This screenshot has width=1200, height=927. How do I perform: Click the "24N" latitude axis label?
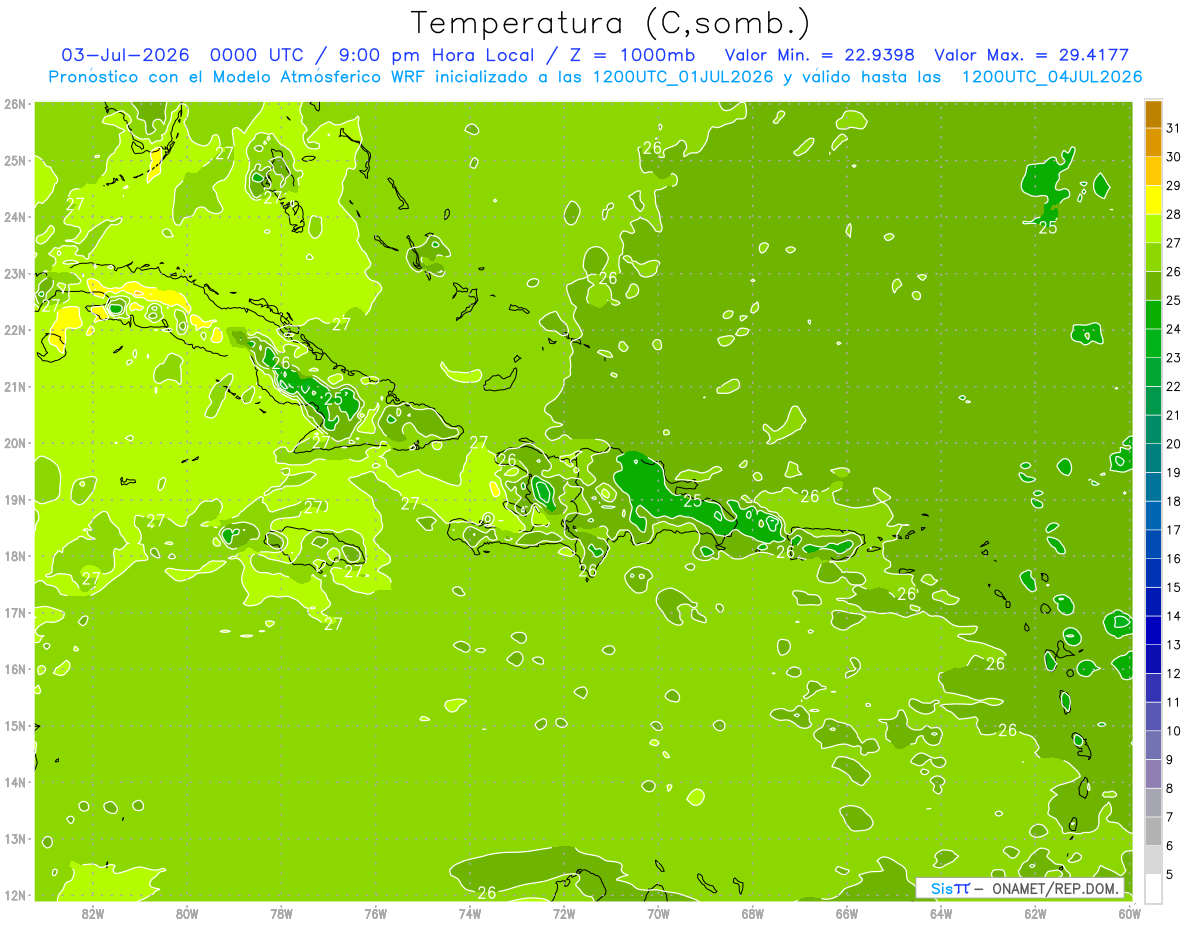15,217
